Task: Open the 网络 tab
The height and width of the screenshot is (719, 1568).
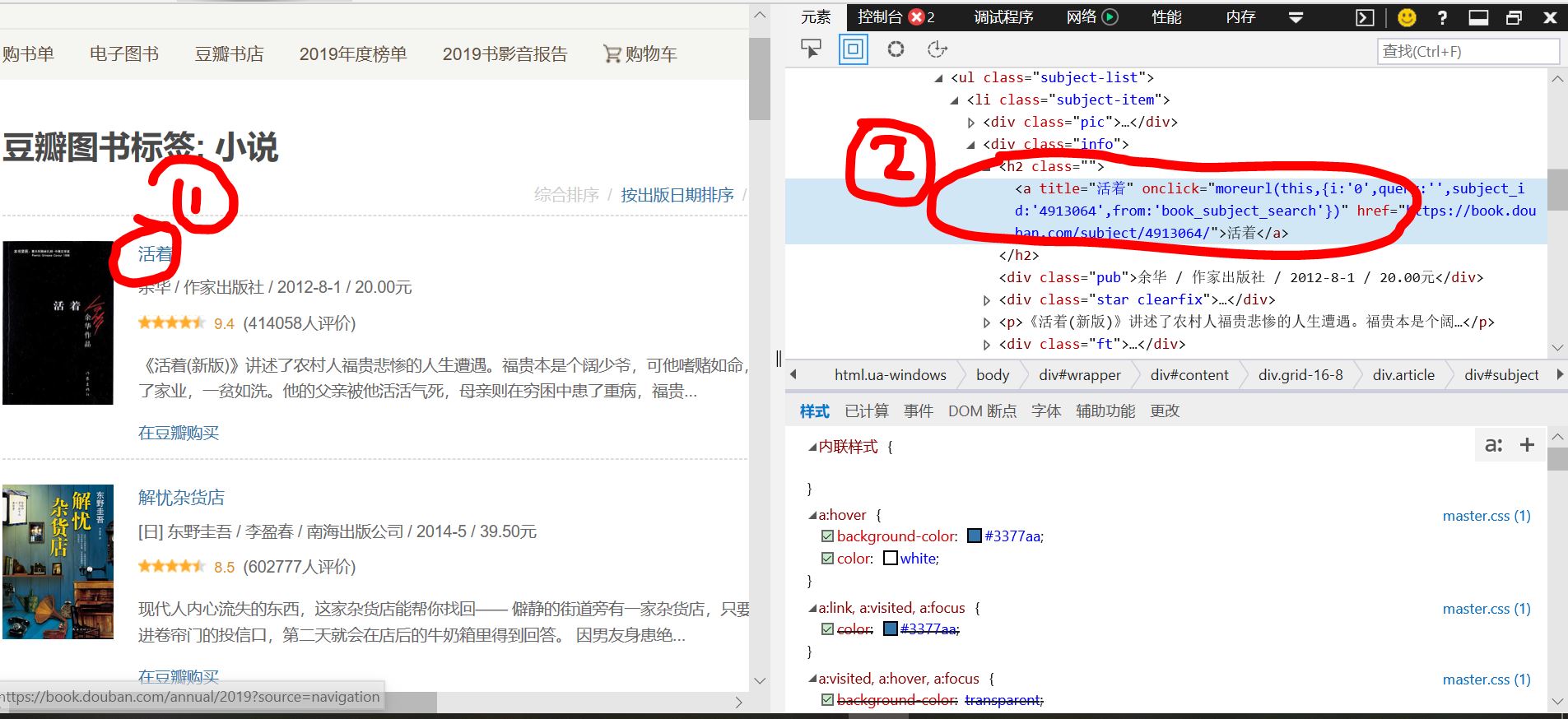Action: coord(1082,17)
